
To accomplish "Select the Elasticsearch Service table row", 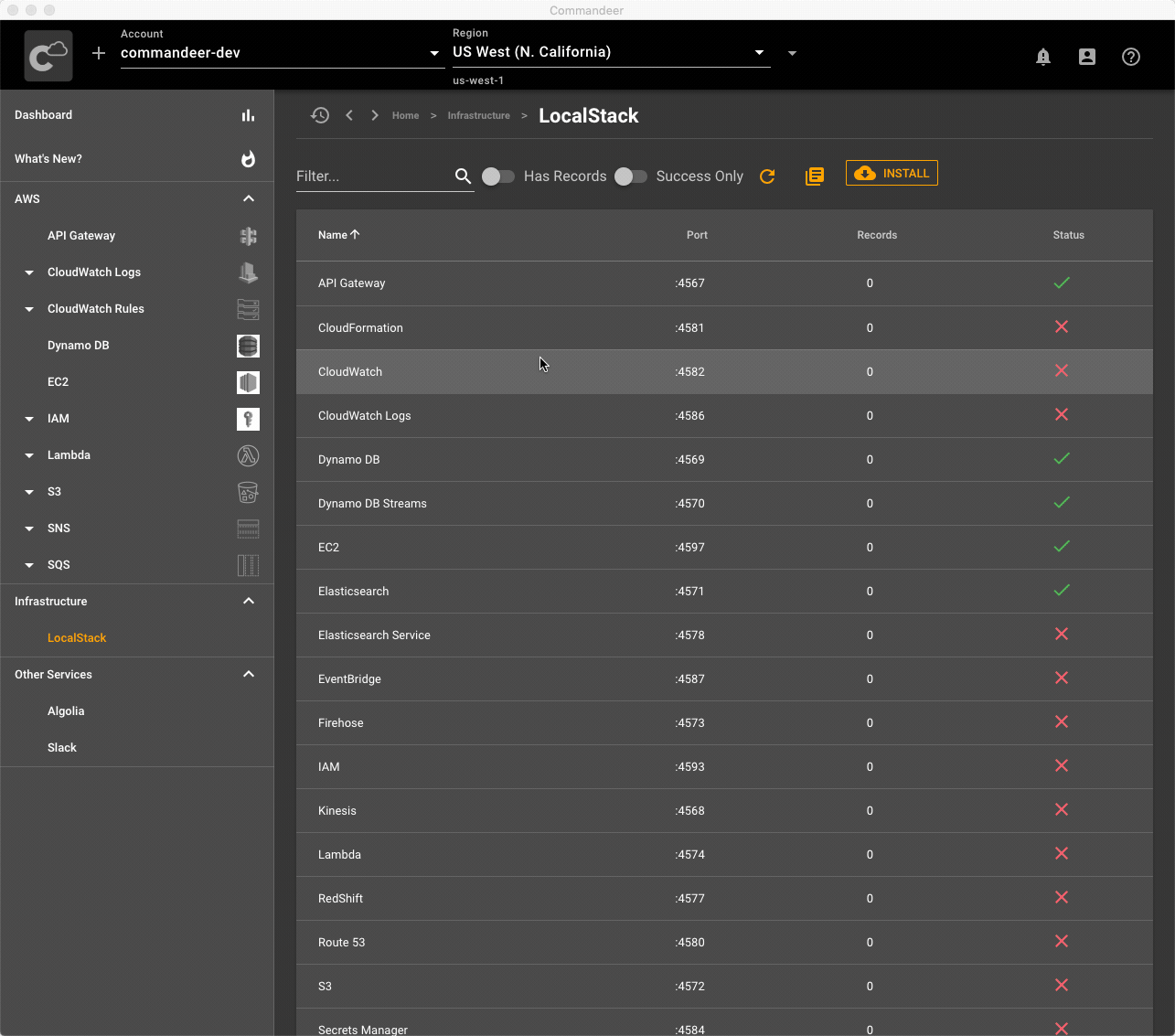I will point(724,635).
